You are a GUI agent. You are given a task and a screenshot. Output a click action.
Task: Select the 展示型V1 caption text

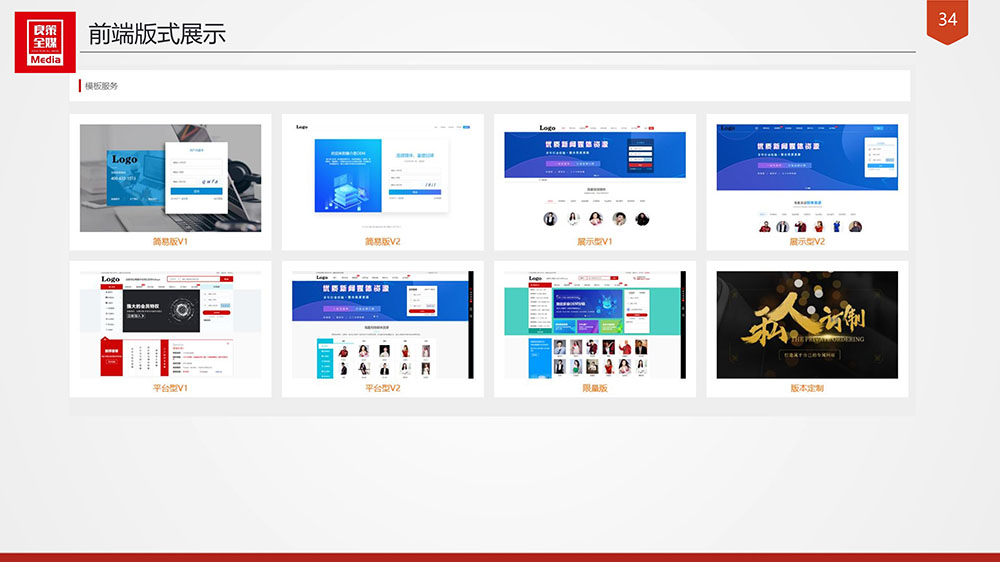(x=595, y=242)
